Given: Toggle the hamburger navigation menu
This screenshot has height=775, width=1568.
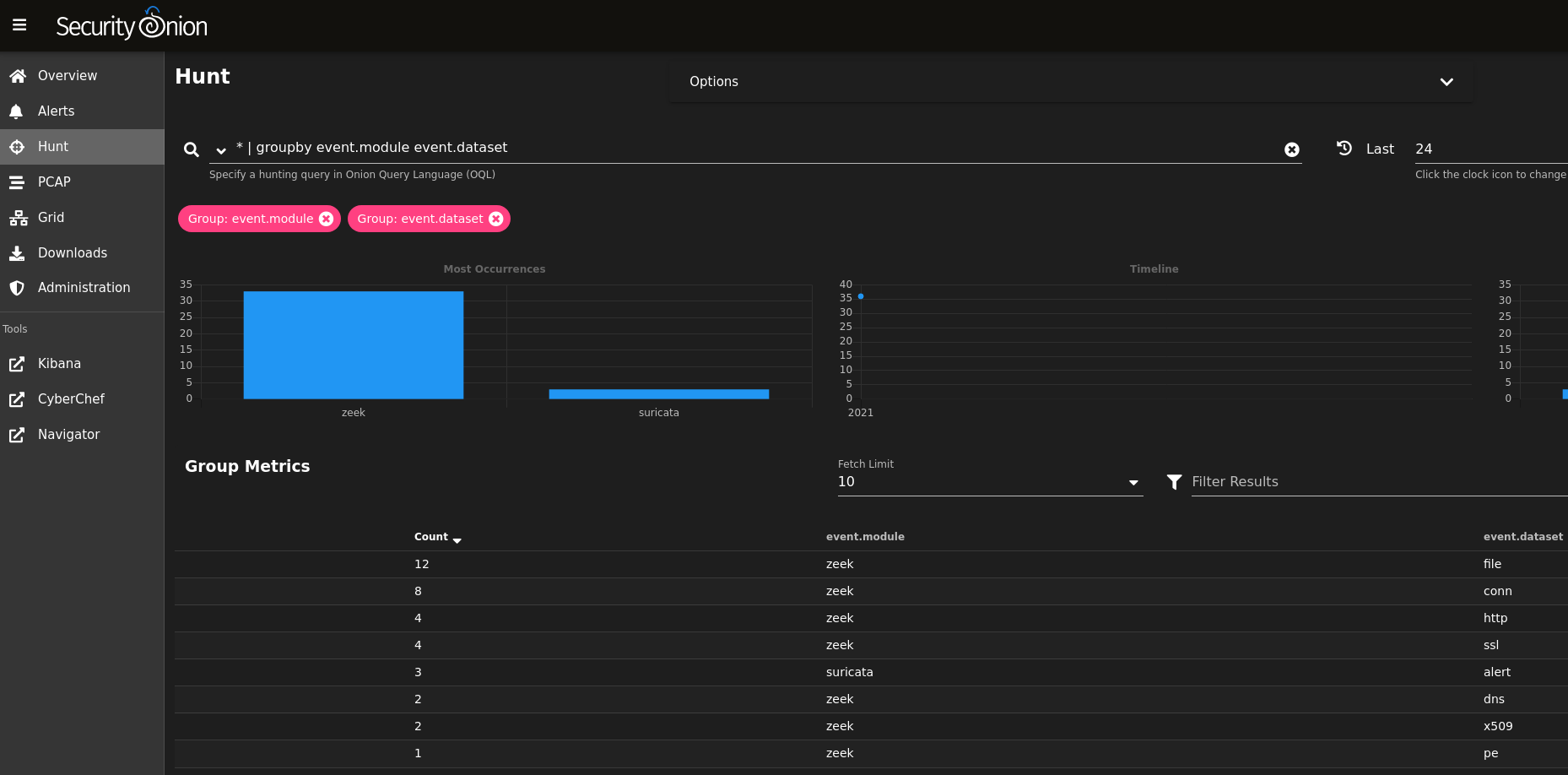Looking at the screenshot, I should point(19,25).
